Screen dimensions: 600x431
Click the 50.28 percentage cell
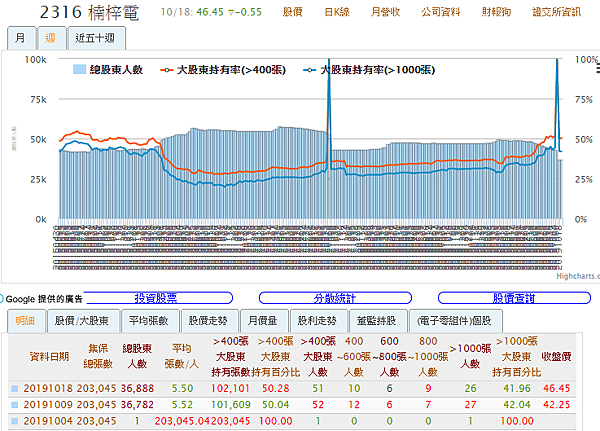coord(276,389)
